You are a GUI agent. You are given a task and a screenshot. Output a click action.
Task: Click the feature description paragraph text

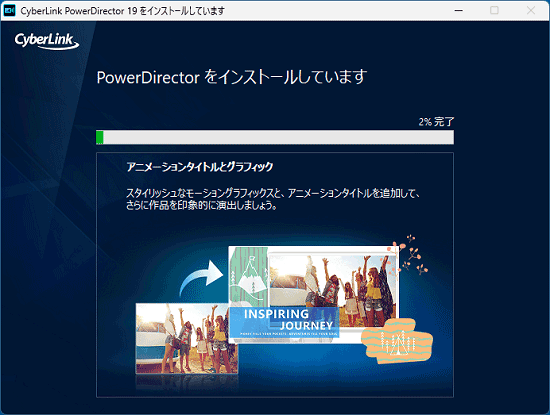[x=273, y=199]
